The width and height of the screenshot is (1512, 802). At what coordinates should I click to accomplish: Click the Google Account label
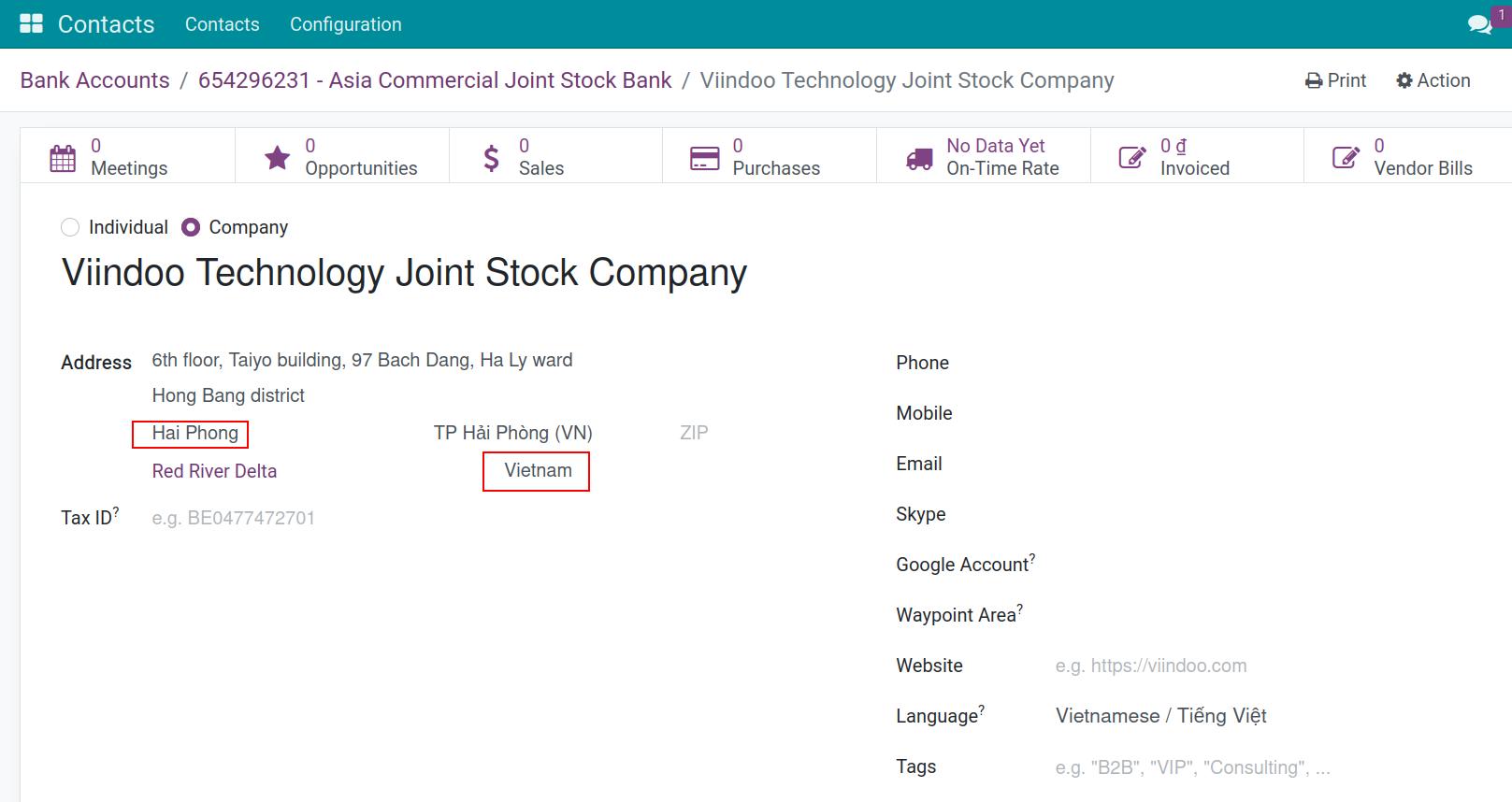pos(966,564)
